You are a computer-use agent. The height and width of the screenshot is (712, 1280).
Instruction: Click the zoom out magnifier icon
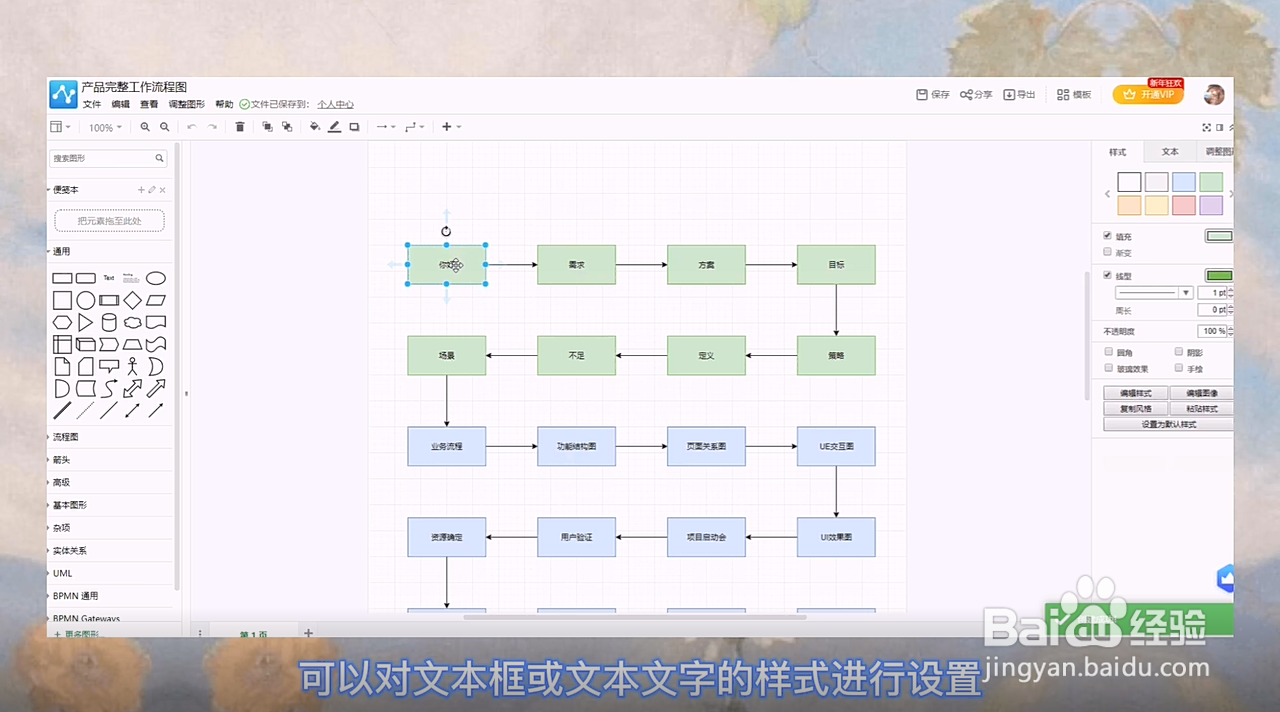click(165, 127)
